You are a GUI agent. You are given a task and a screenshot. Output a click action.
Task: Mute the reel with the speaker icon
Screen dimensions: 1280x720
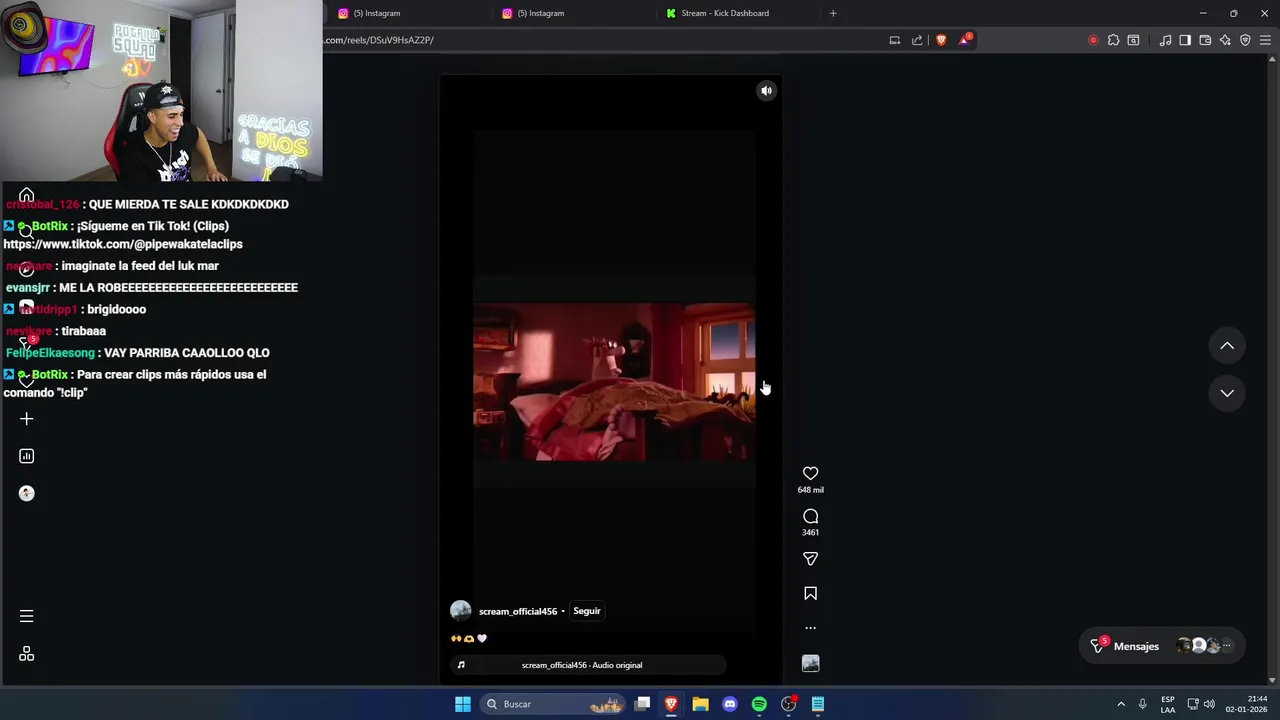(766, 90)
